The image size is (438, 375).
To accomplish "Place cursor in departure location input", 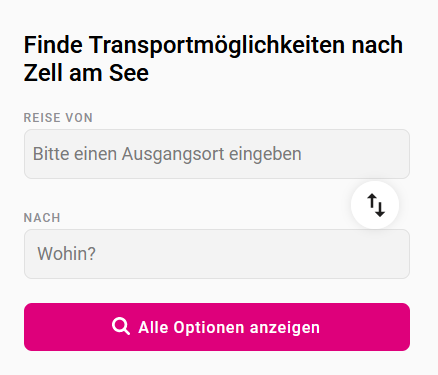I will 217,154.
